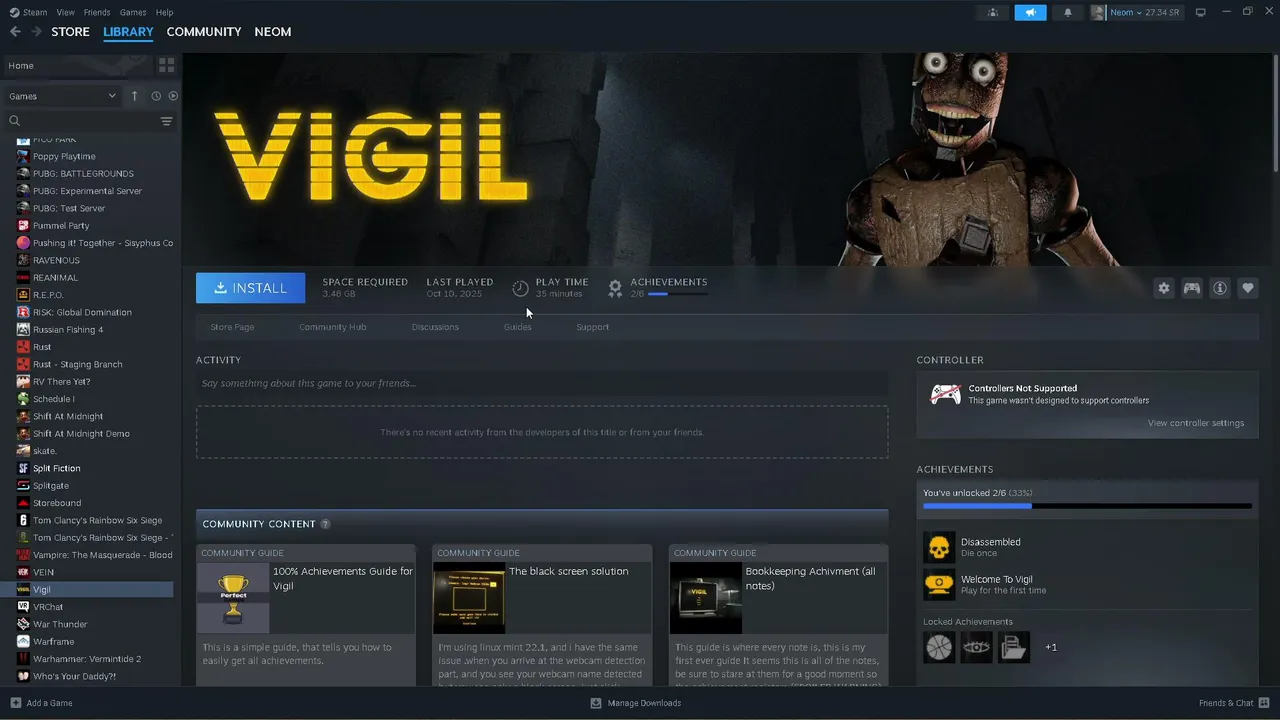Click the Disassembled skull achievement icon
The height and width of the screenshot is (720, 1280).
pos(939,547)
